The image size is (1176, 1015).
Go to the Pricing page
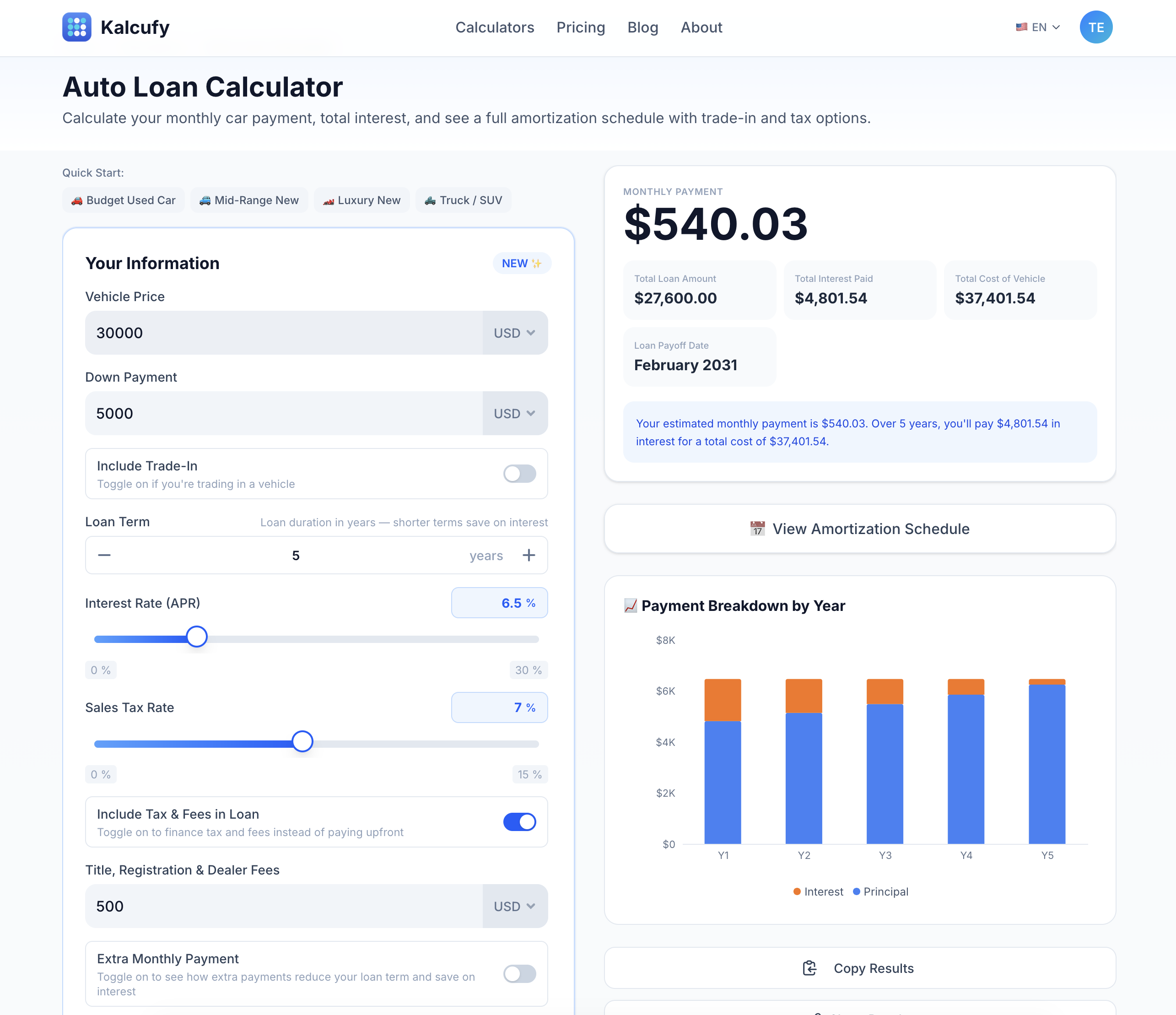click(580, 27)
